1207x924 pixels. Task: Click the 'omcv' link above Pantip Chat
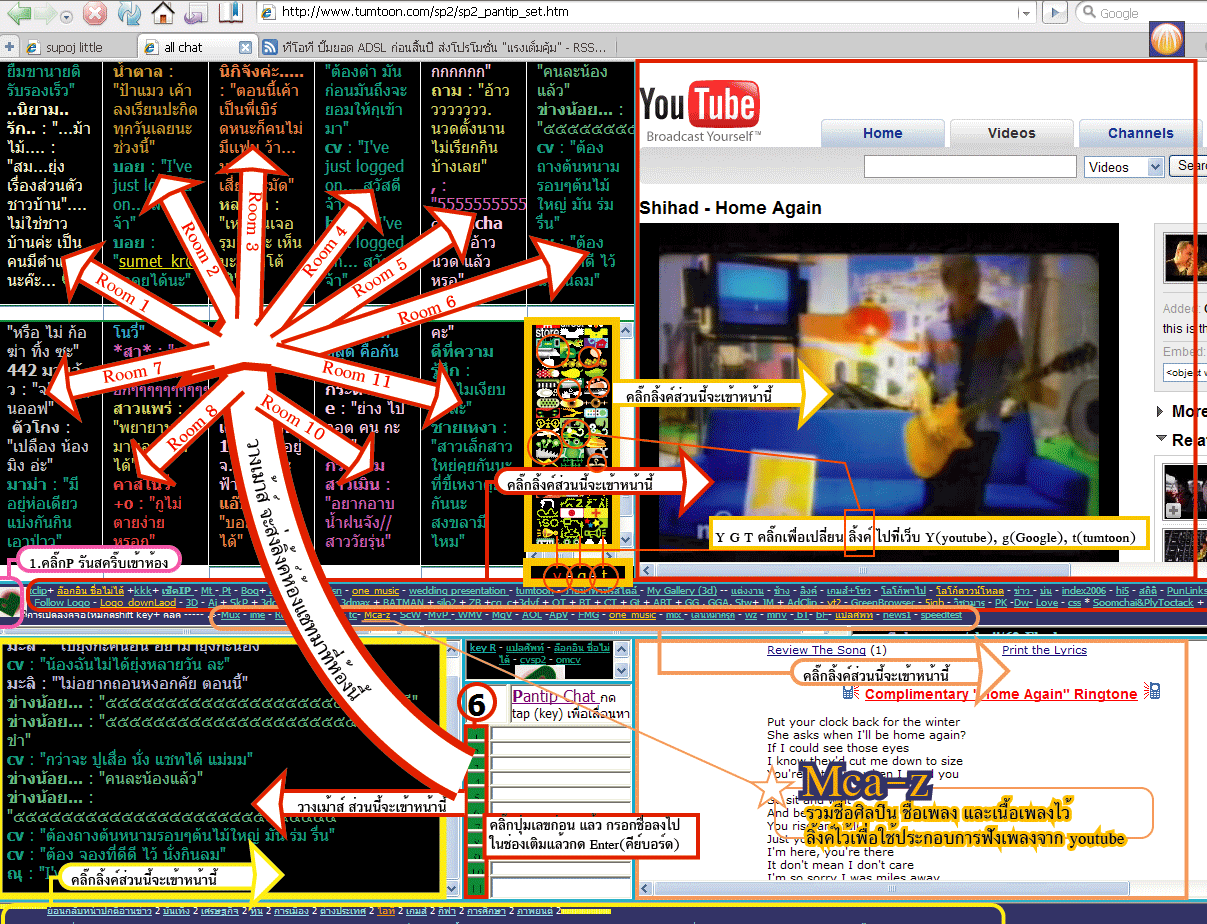[568, 661]
